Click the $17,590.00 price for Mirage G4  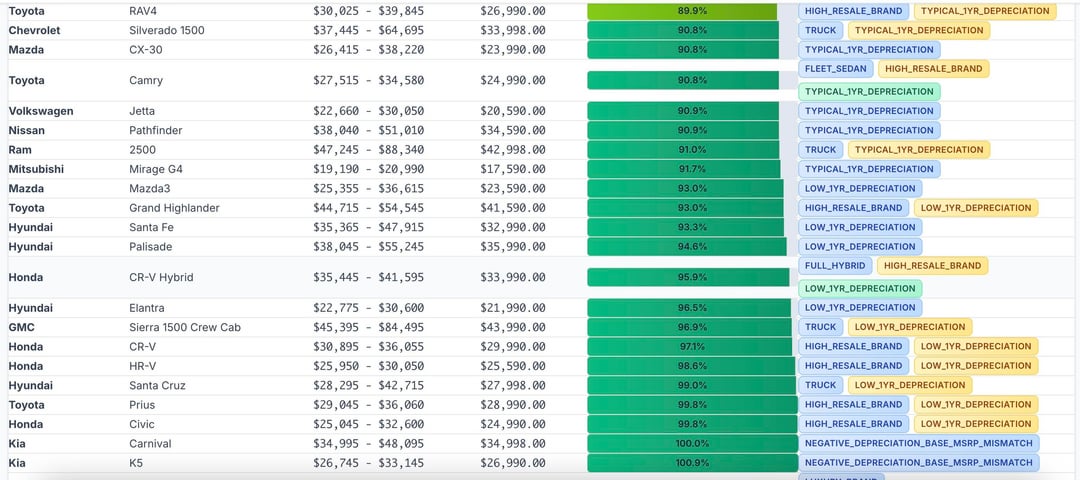[512, 169]
